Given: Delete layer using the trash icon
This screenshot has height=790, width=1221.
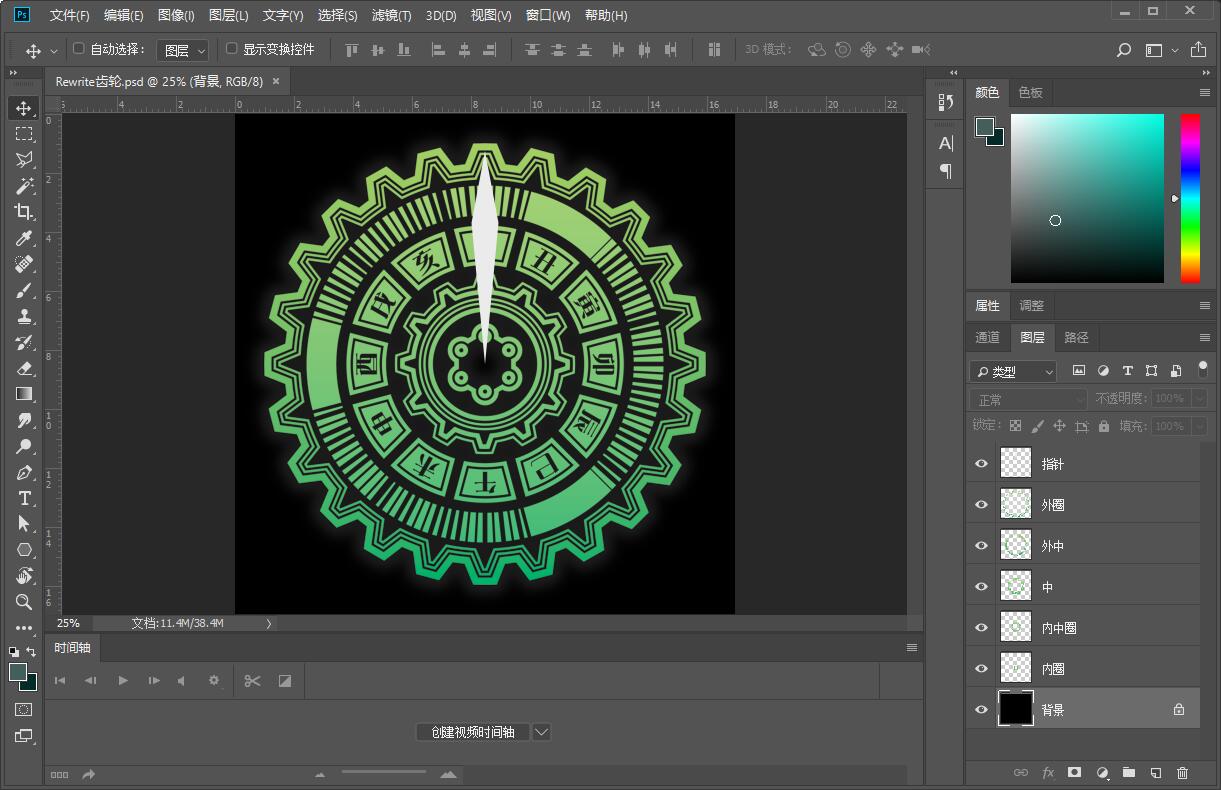Looking at the screenshot, I should click(x=1183, y=773).
